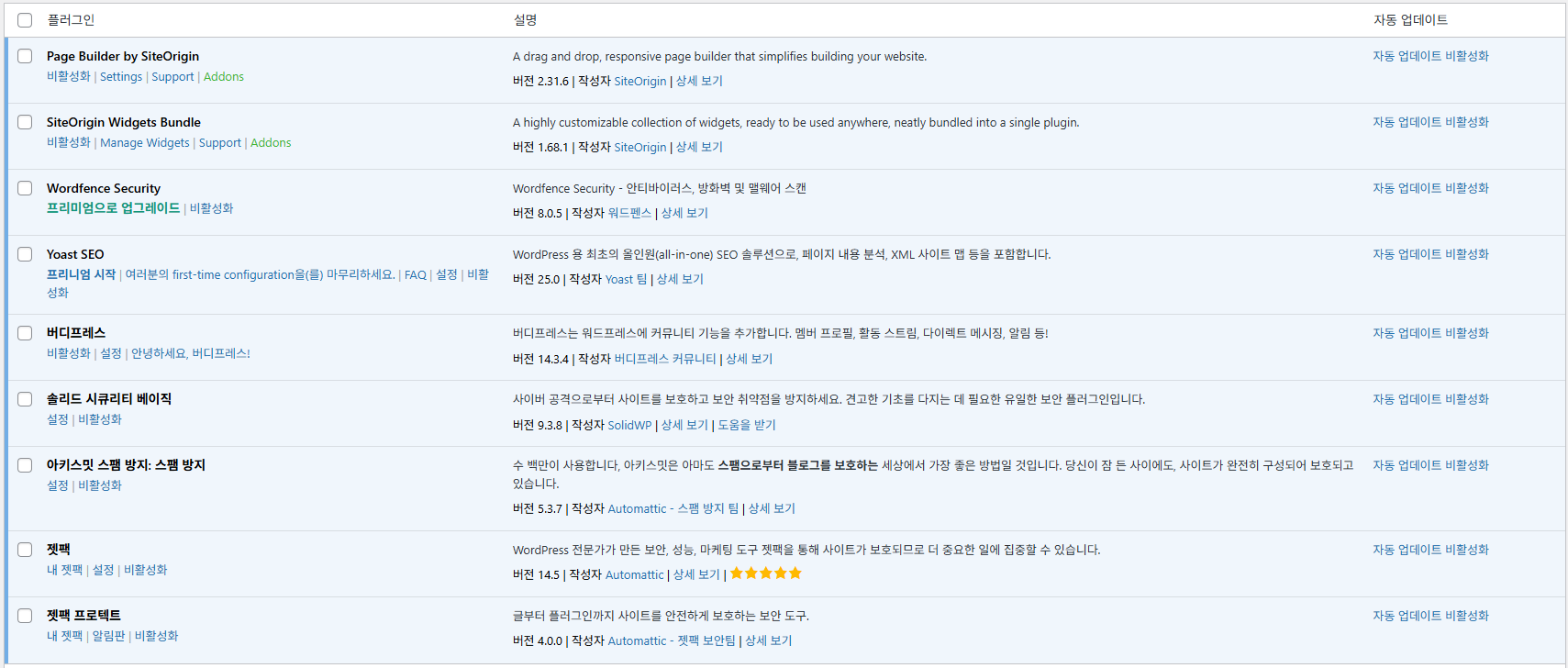Click 안녕하세요, 버디프레스! link
Image resolution: width=1568 pixels, height=668 pixels.
[191, 353]
